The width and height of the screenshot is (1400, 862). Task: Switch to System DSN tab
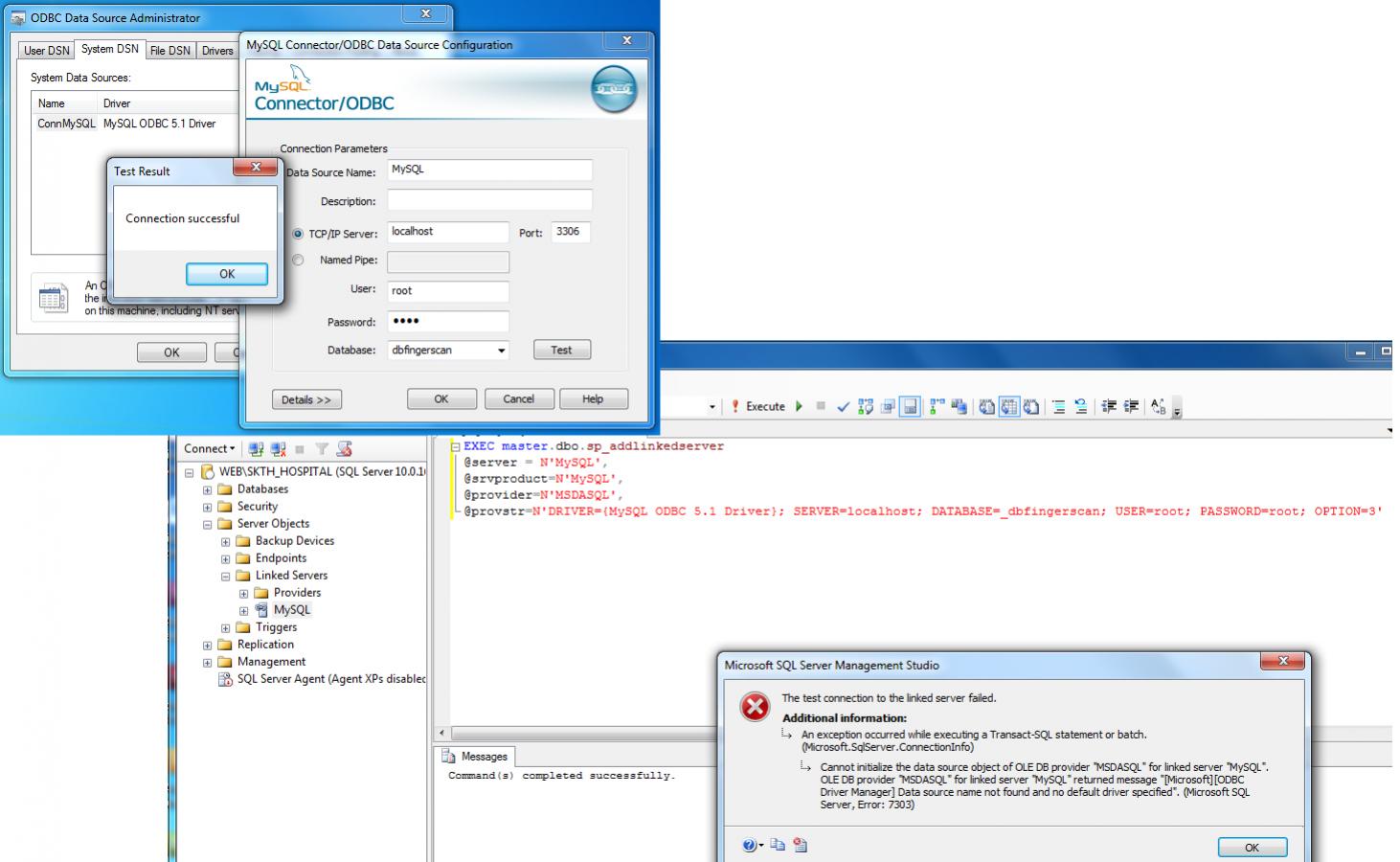coord(109,49)
